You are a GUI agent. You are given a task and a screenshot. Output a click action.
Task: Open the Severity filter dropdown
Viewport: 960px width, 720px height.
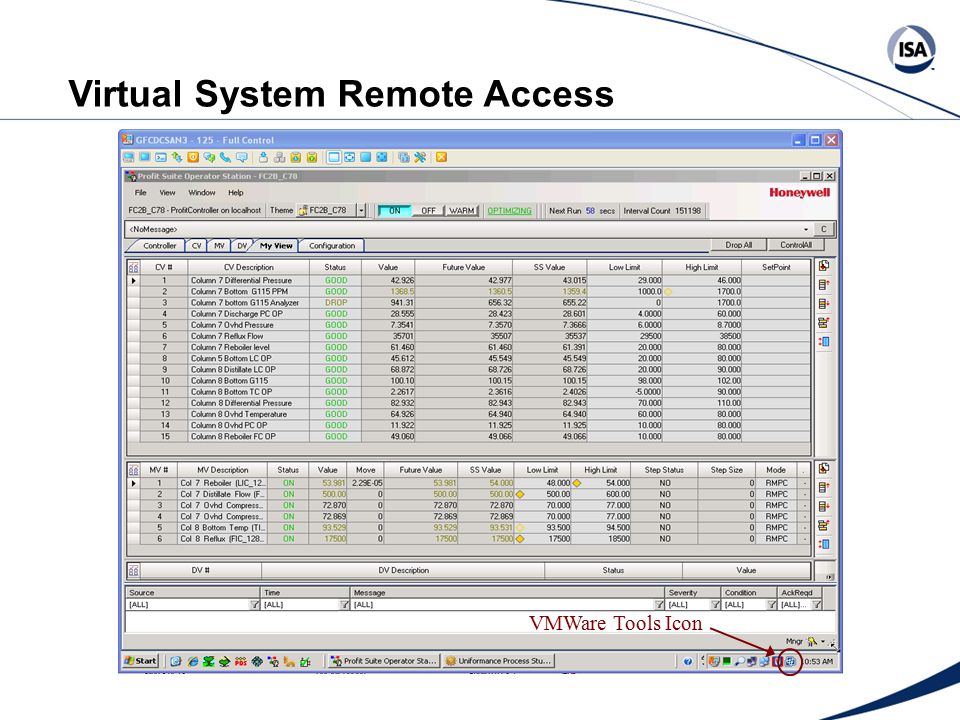coord(715,604)
